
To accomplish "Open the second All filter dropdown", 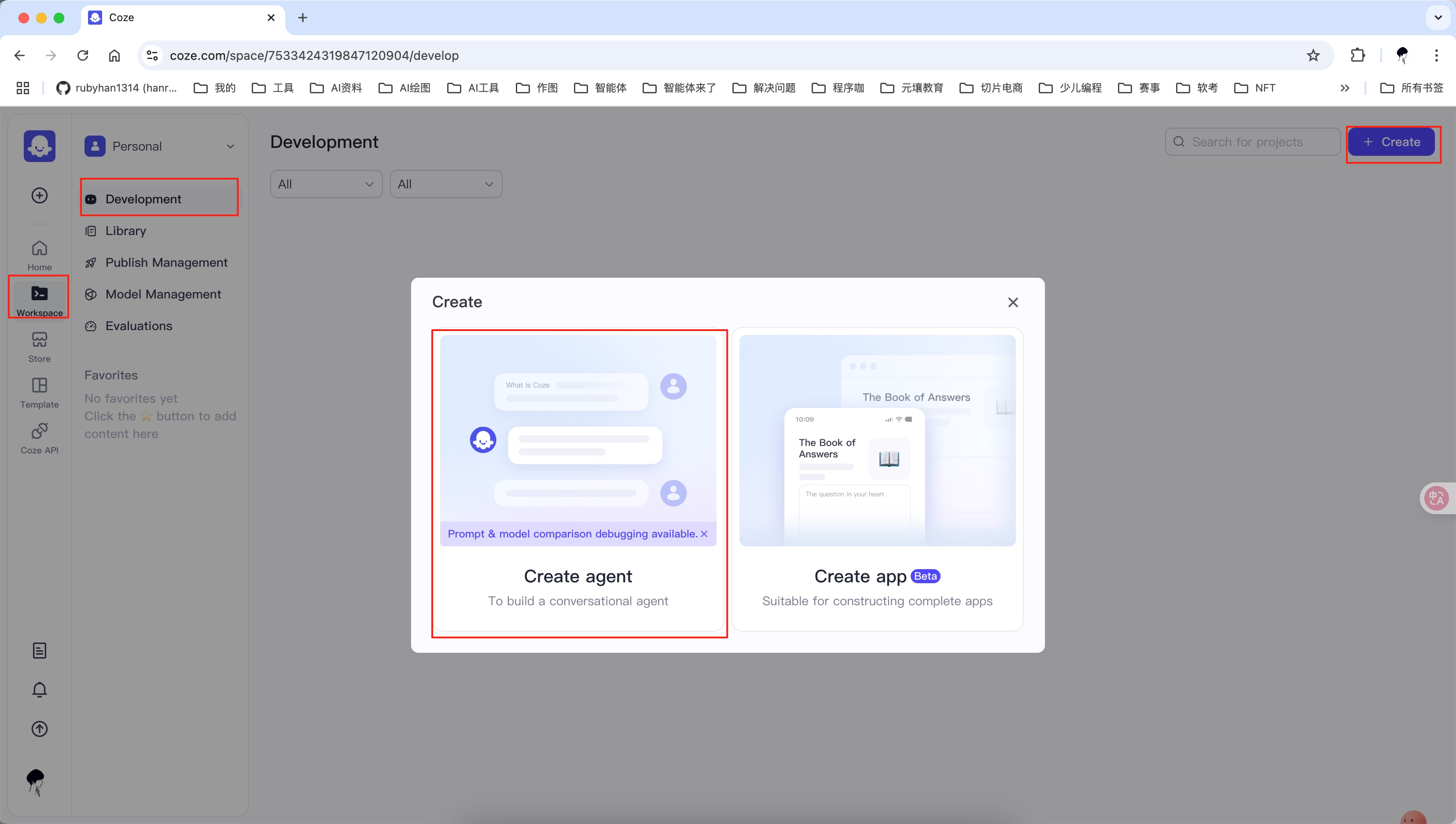I will pyautogui.click(x=445, y=184).
